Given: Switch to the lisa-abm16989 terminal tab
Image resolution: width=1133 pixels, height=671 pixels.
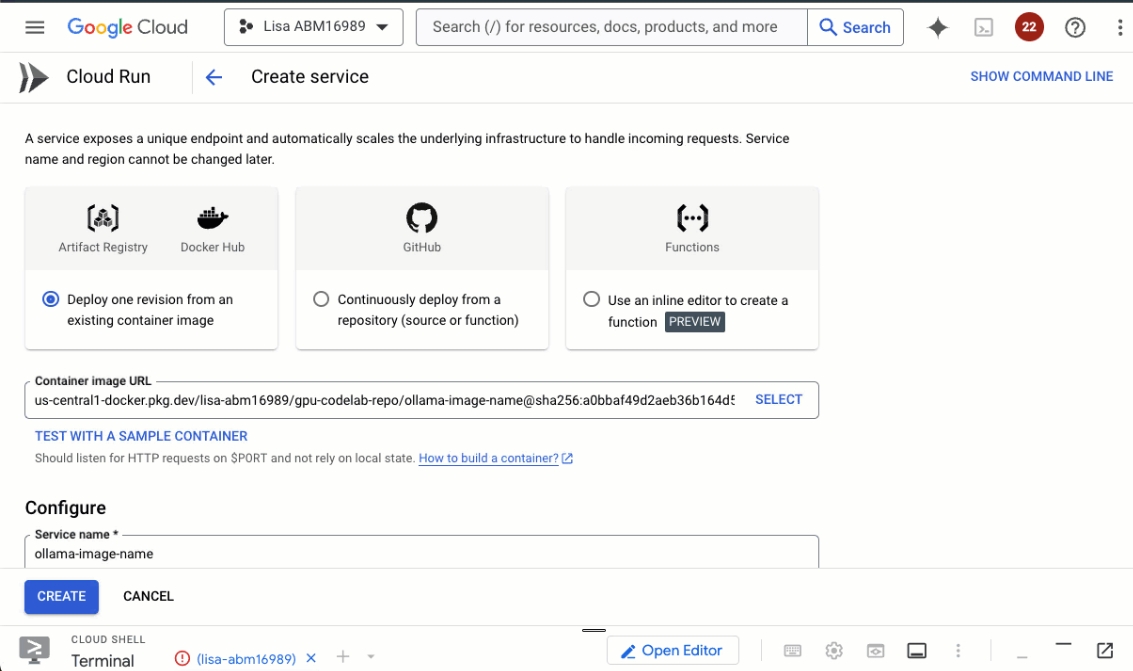Looking at the screenshot, I should 246,659.
